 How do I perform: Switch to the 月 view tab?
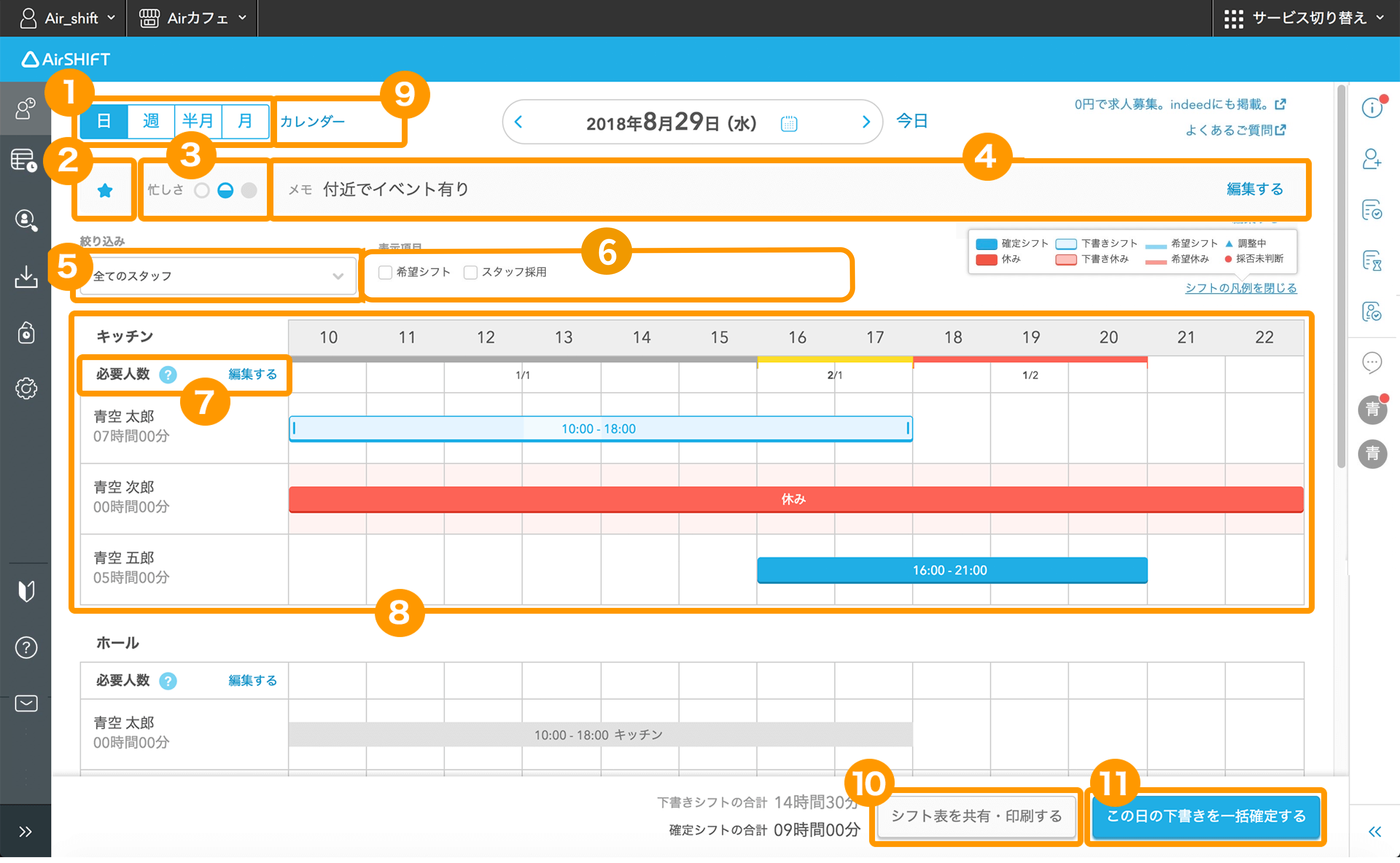pos(245,121)
